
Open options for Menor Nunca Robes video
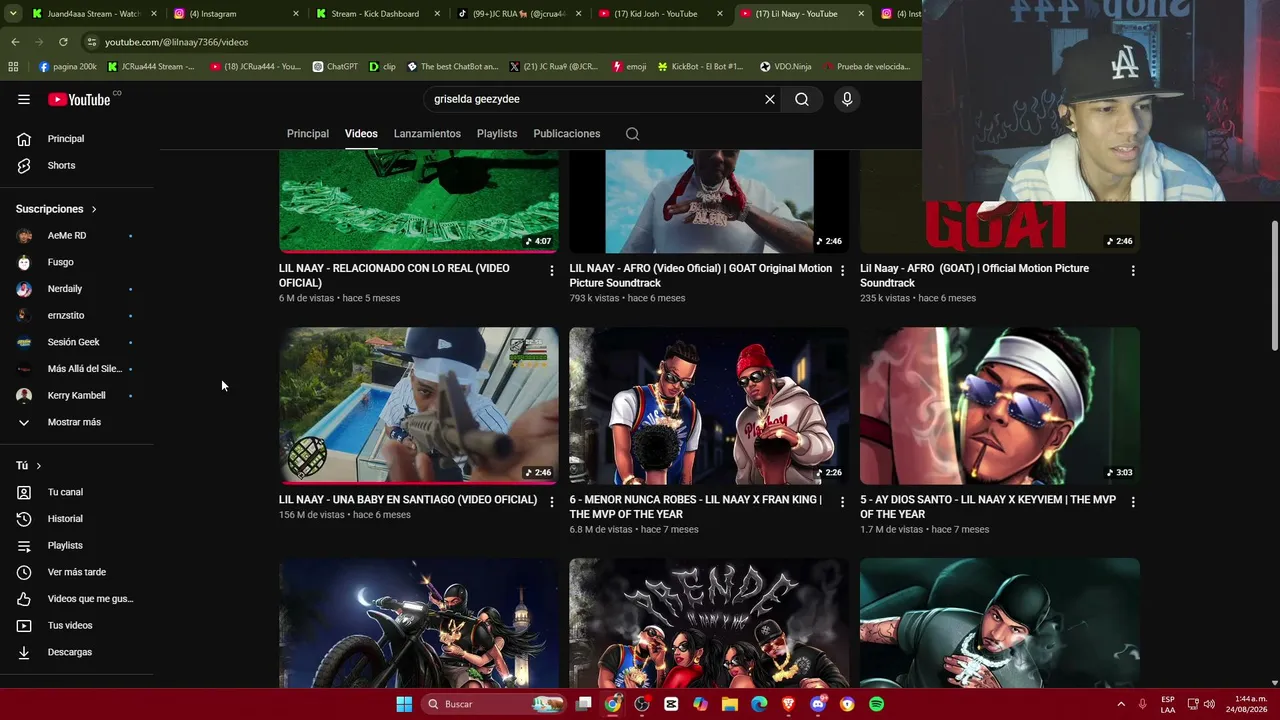click(842, 501)
